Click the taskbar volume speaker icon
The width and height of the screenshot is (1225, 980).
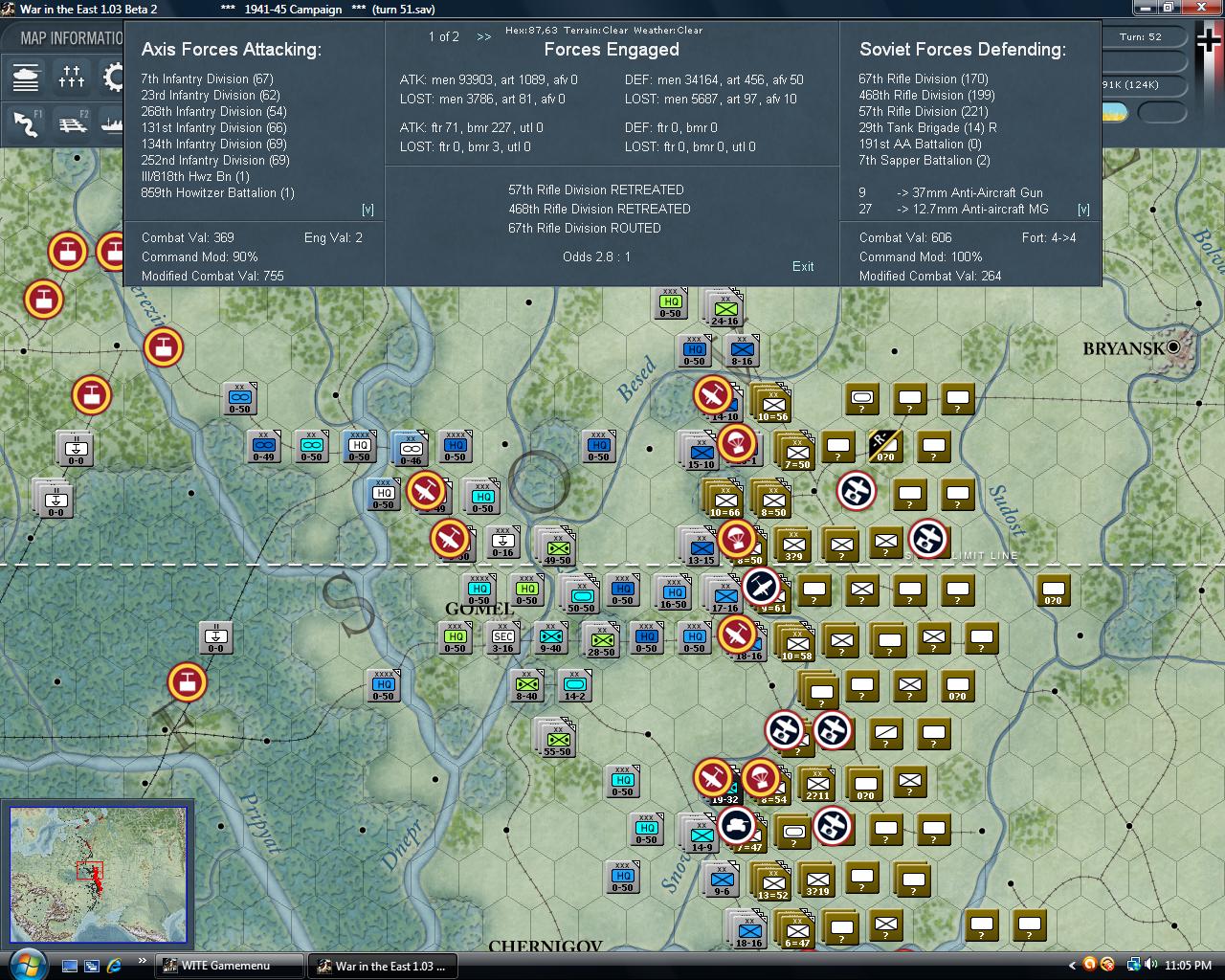(x=1149, y=965)
